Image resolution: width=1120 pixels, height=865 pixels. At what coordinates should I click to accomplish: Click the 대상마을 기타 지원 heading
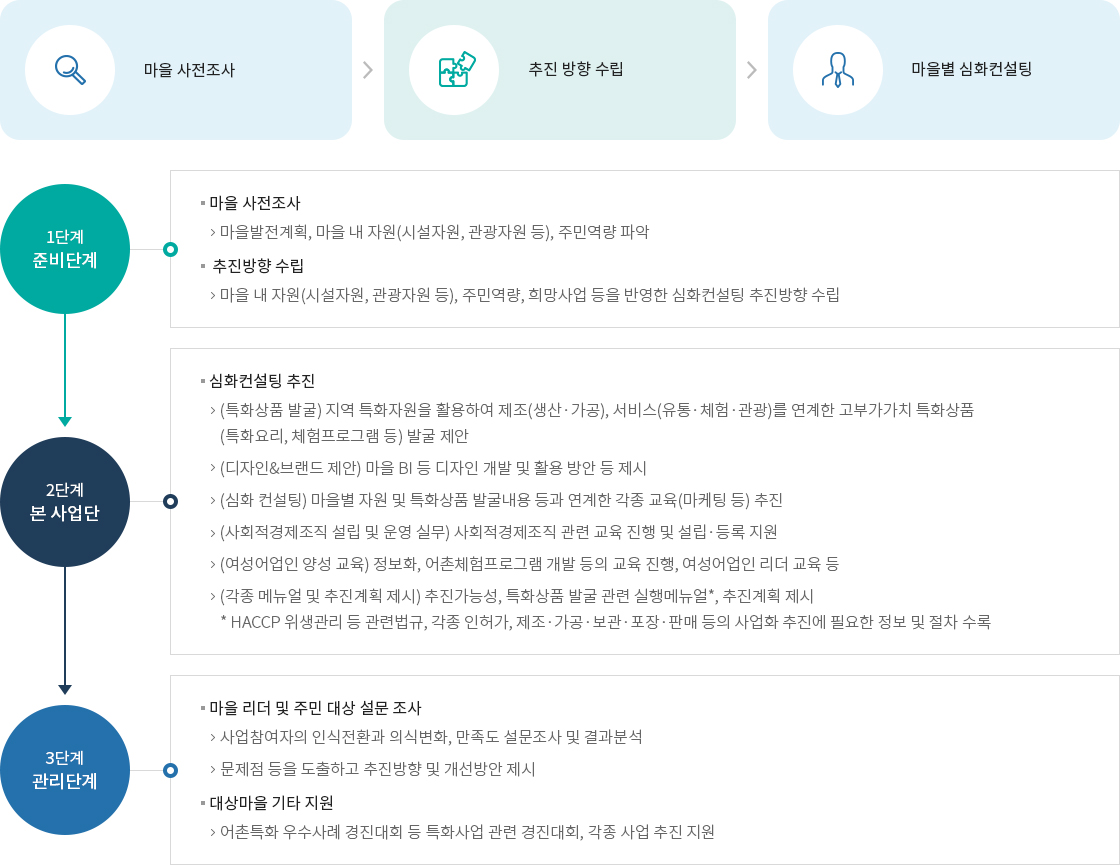[271, 803]
